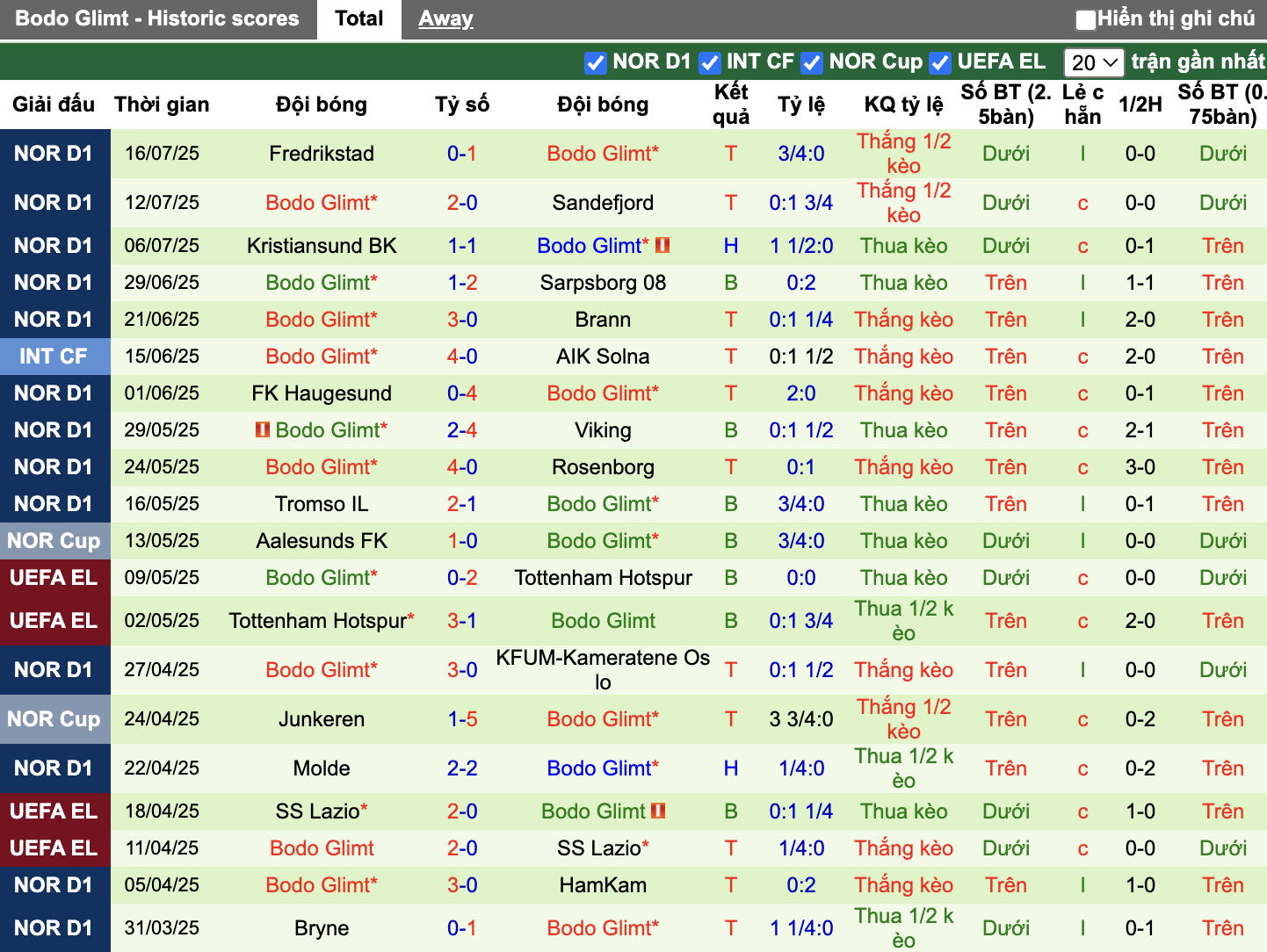The image size is (1267, 952).
Task: Click the Giải đấu column header
Action: (x=54, y=105)
